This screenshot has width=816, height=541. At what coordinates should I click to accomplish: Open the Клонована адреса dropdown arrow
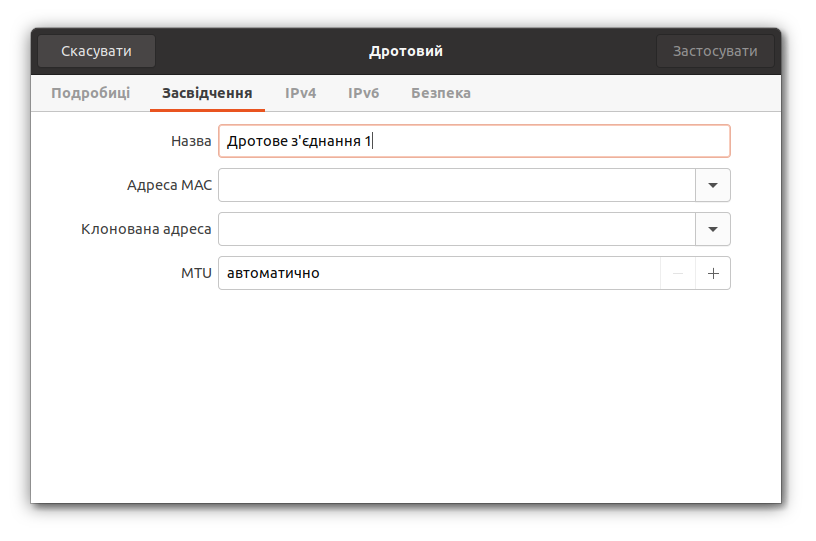tap(713, 229)
